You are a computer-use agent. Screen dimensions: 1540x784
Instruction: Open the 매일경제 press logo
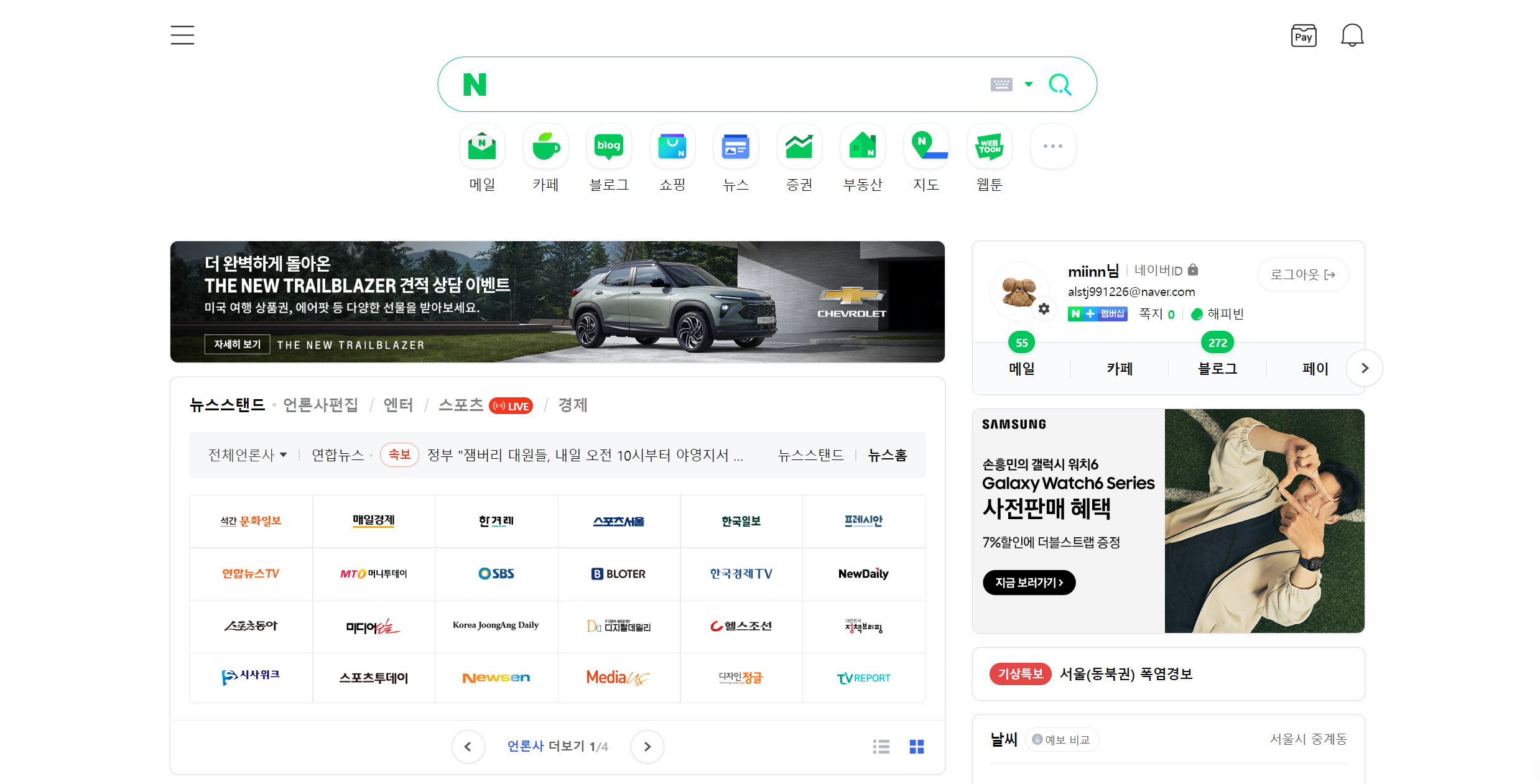coord(373,521)
